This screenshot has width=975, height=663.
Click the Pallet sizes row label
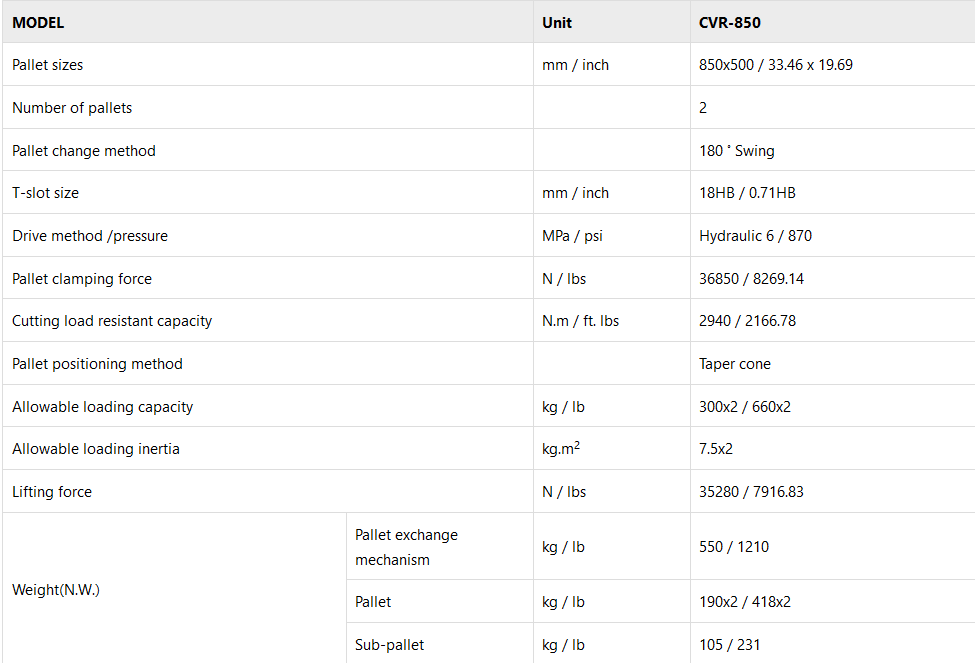coord(48,65)
